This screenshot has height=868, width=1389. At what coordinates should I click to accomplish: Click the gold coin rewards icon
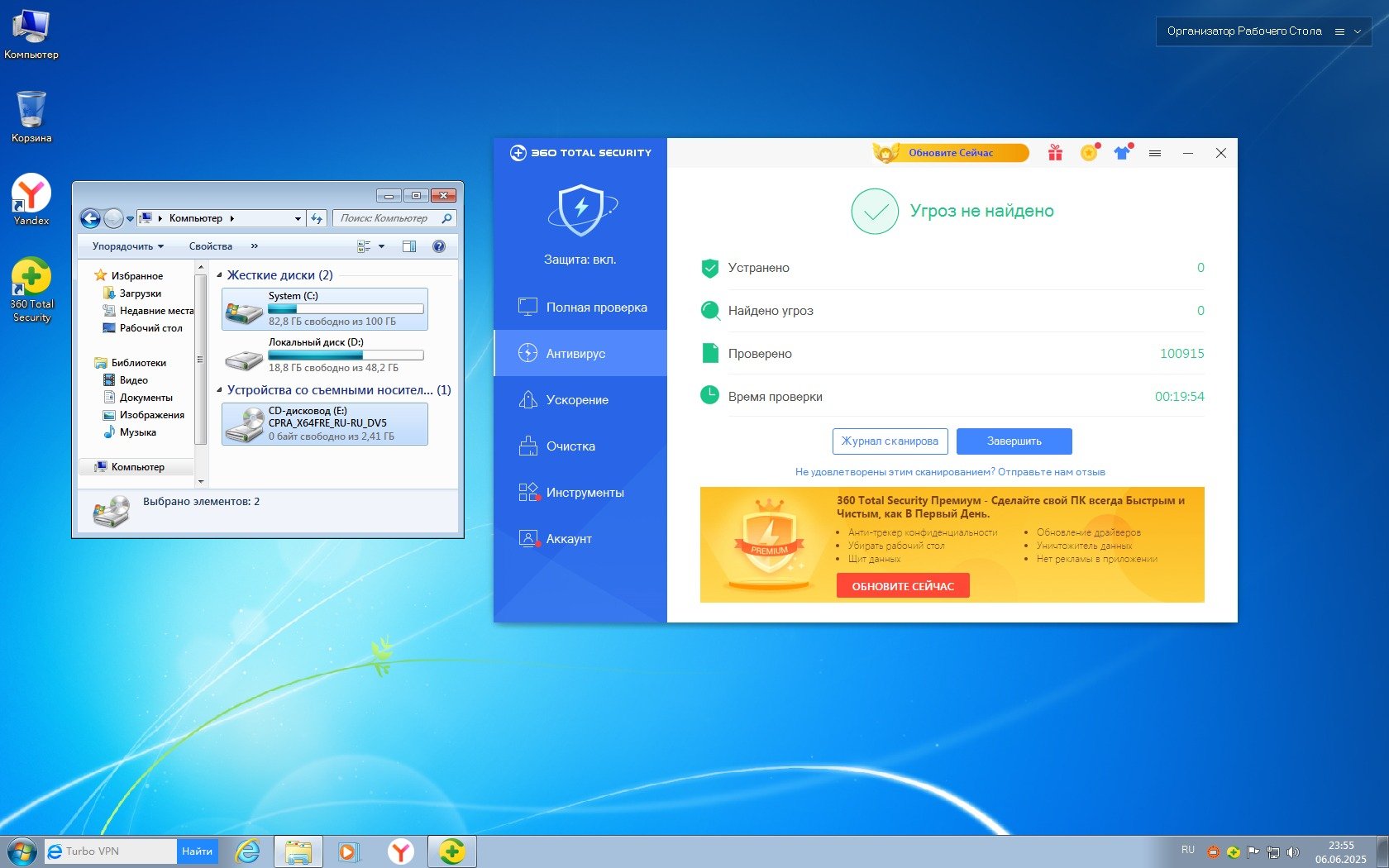pos(1089,153)
